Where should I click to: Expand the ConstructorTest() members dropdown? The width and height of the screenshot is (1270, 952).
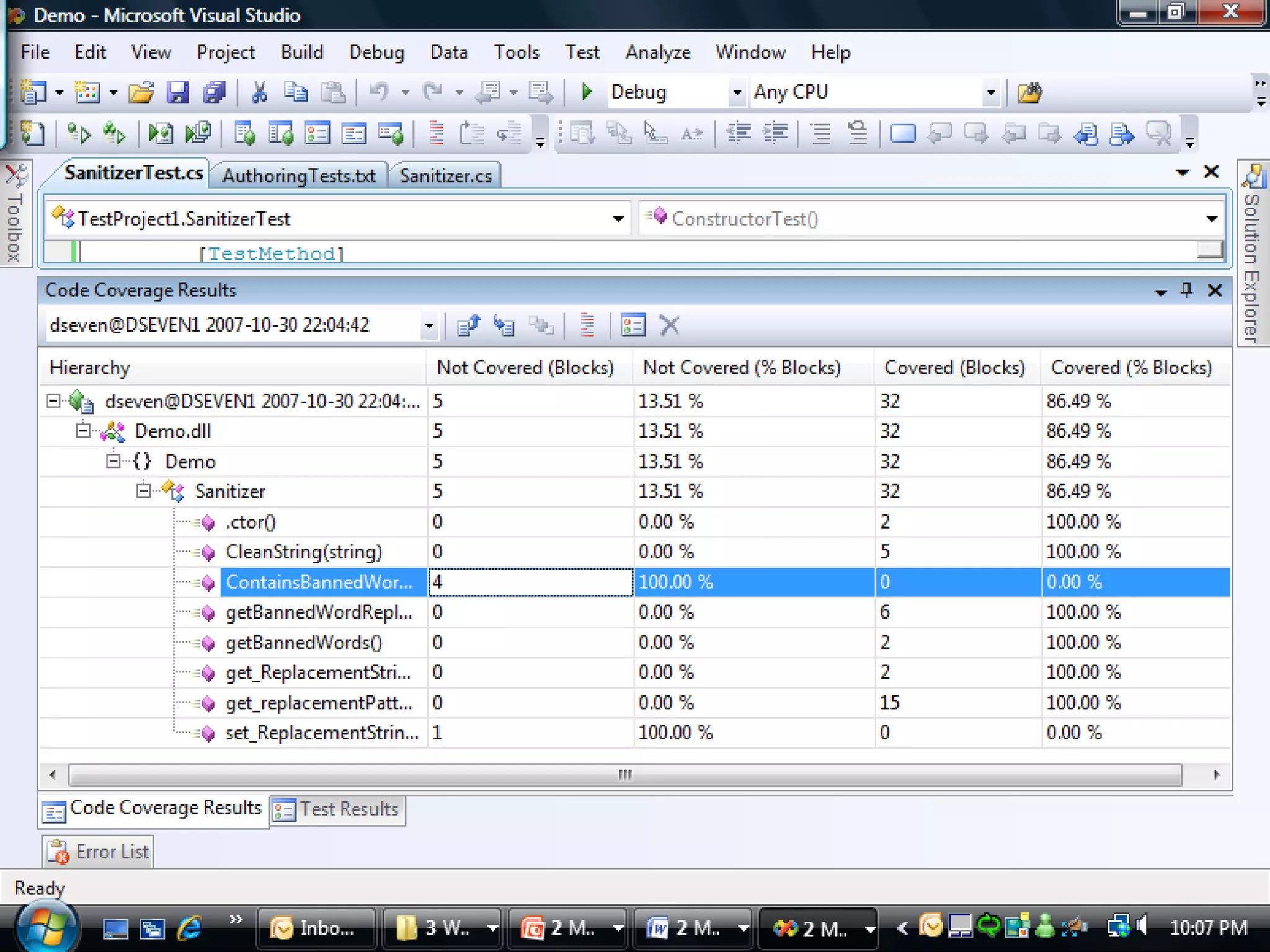[x=1211, y=218]
